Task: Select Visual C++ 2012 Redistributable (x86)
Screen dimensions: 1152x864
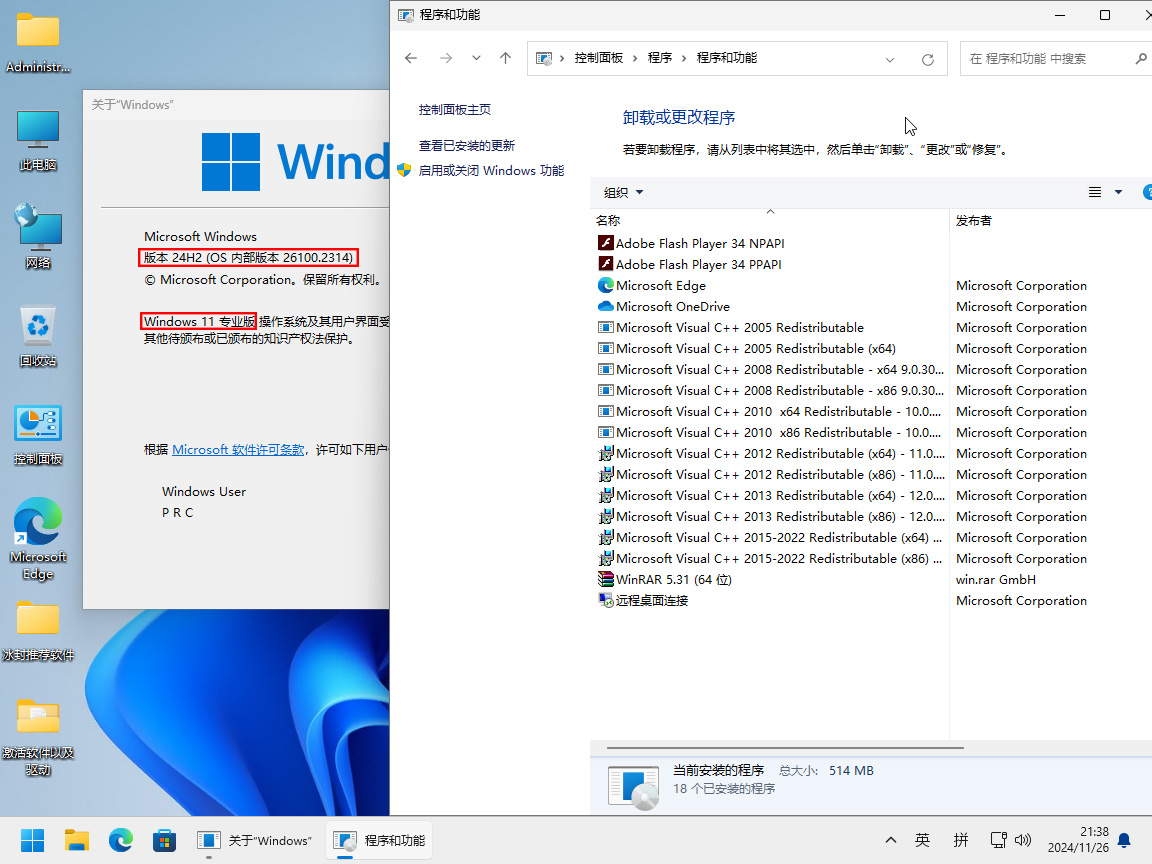Action: tap(771, 475)
